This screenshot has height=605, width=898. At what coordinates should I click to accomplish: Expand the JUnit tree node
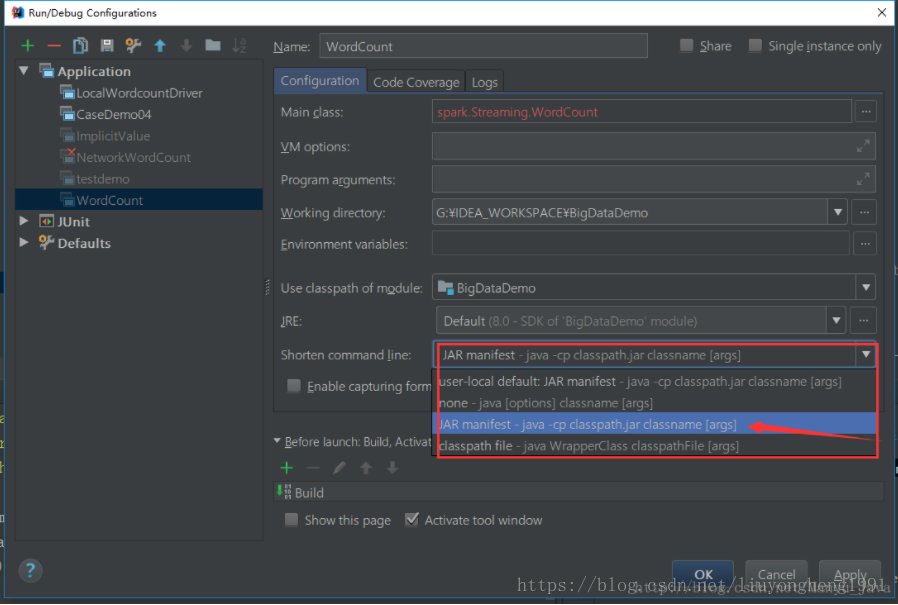(x=23, y=221)
